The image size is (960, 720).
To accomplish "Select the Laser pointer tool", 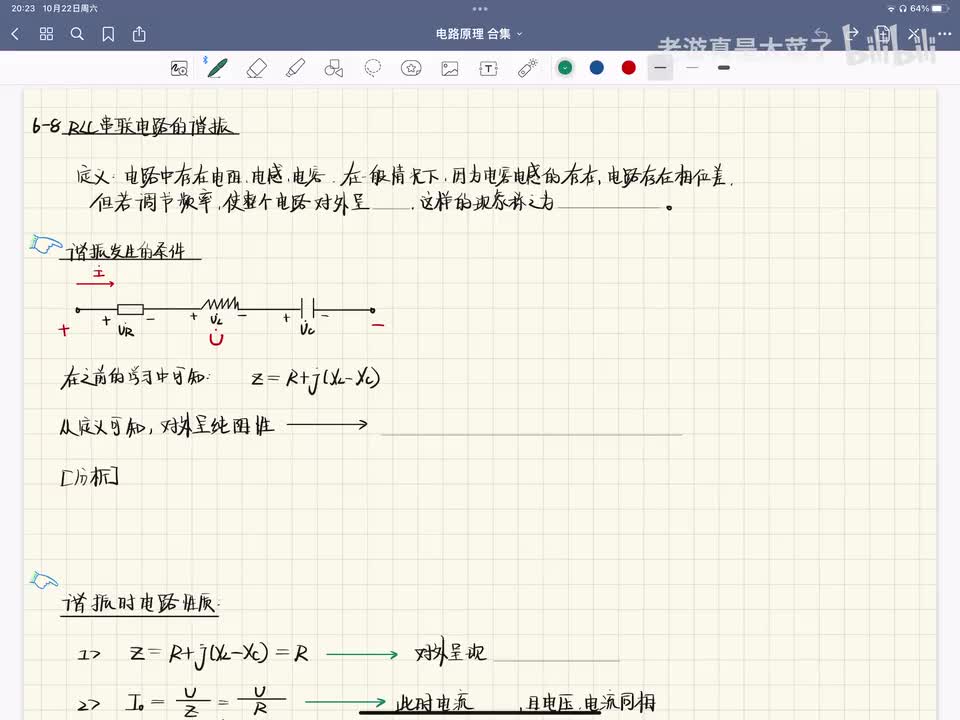I will [528, 68].
